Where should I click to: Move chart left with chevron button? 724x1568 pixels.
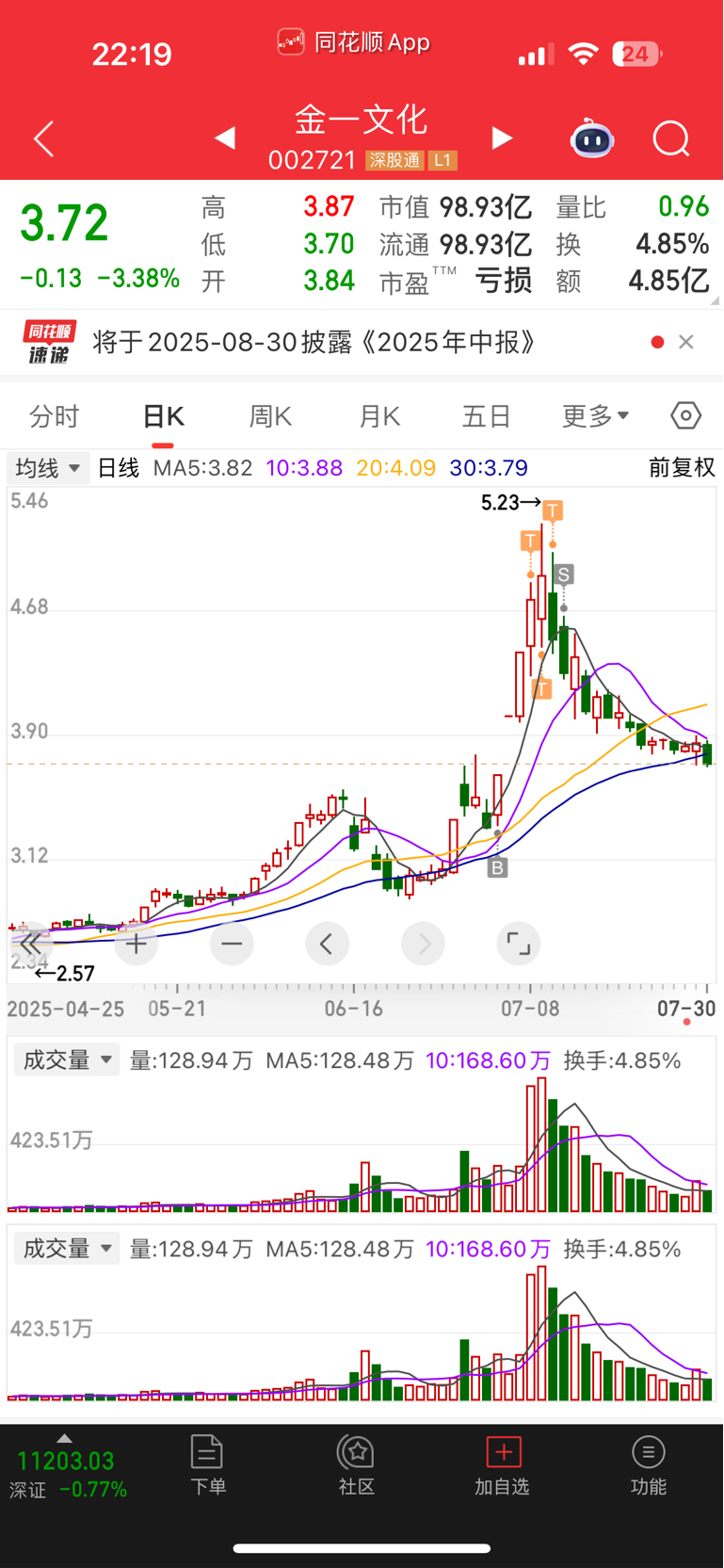click(327, 943)
